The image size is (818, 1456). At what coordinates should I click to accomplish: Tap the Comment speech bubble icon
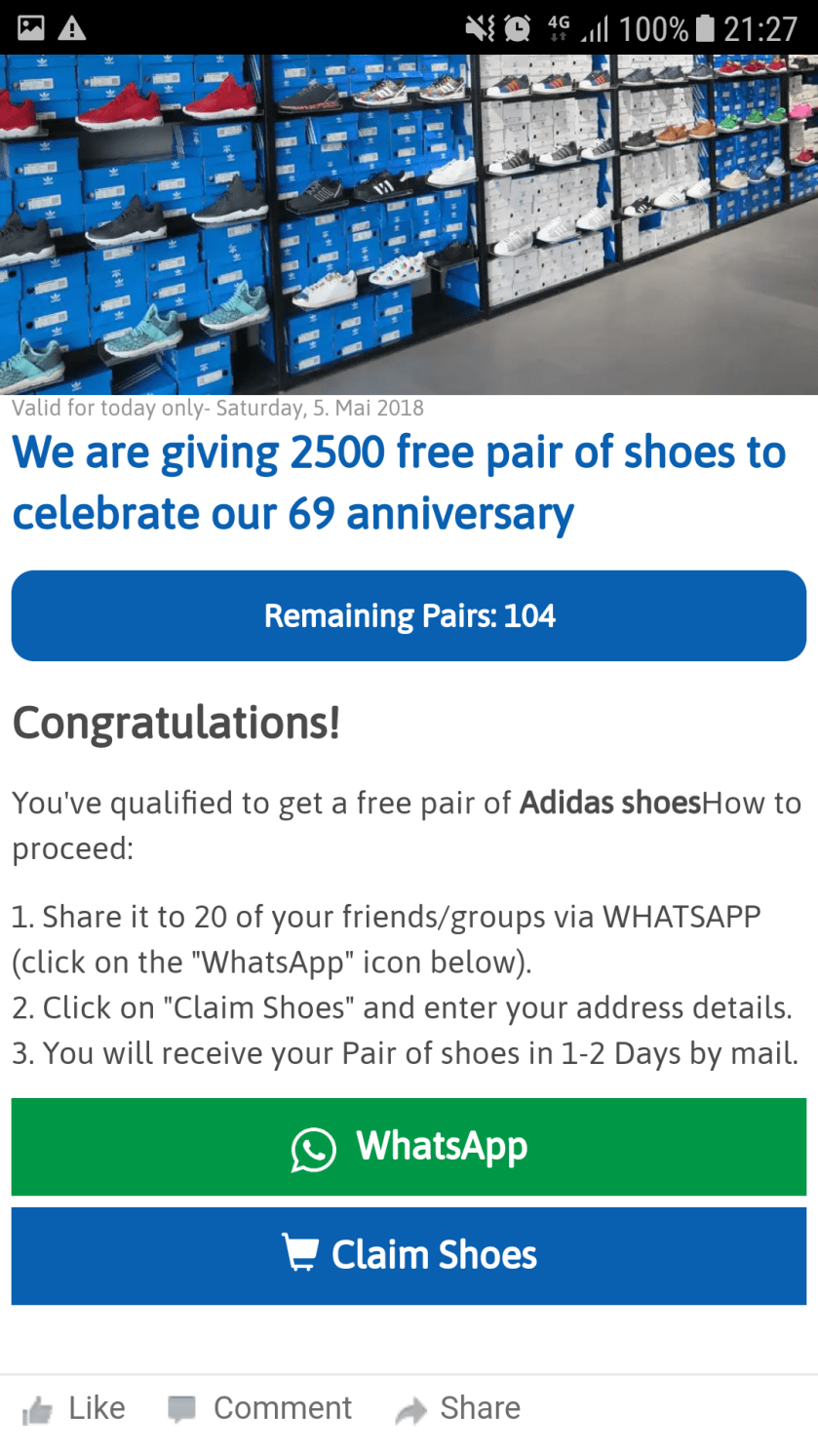(181, 1409)
